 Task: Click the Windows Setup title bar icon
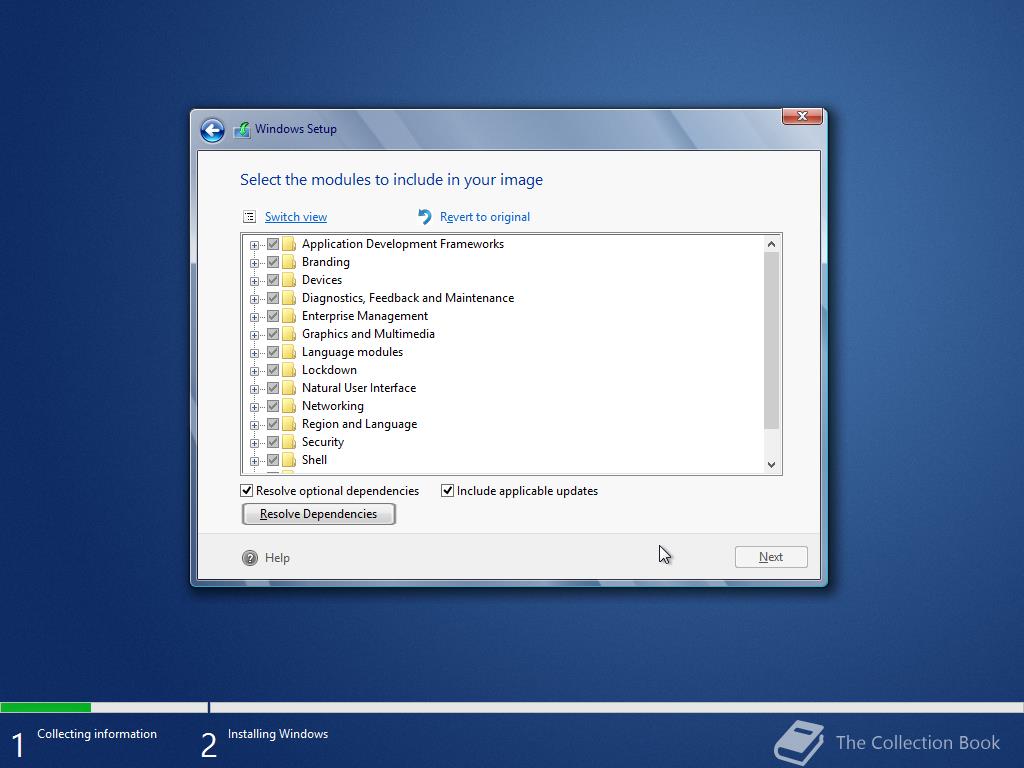tap(241, 129)
